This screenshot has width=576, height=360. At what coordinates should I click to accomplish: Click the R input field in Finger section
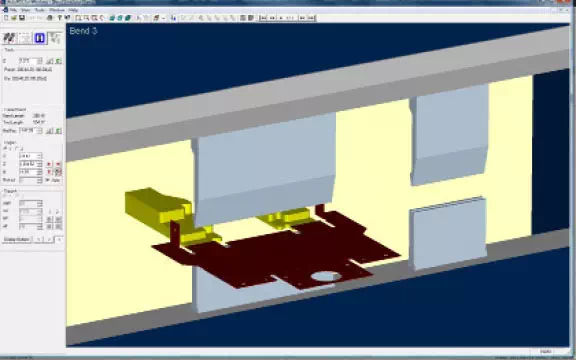pyautogui.click(x=29, y=172)
